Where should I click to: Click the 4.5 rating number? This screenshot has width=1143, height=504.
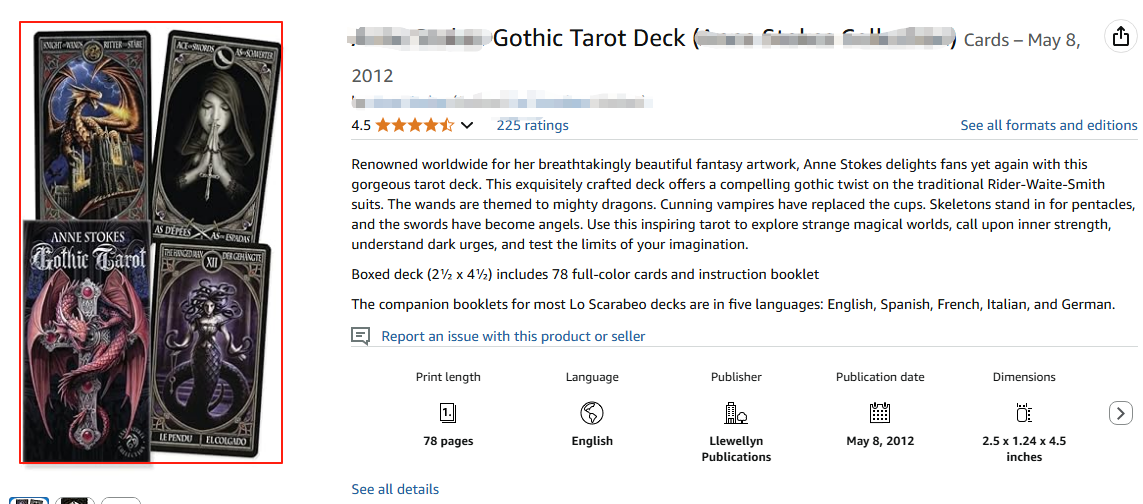tap(361, 125)
